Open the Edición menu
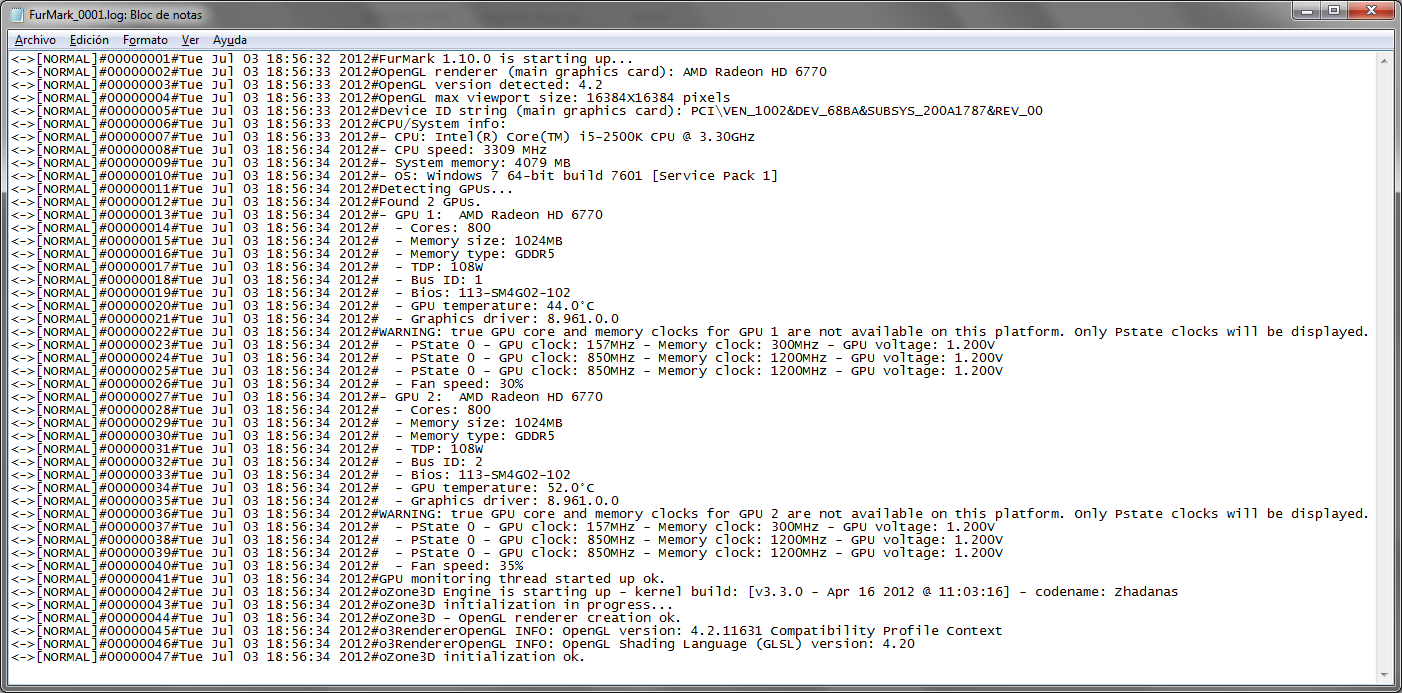This screenshot has width=1402, height=693. [x=89, y=40]
